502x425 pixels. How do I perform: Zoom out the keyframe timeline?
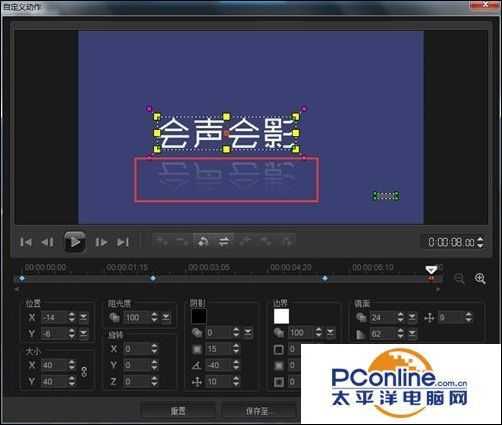[460, 279]
